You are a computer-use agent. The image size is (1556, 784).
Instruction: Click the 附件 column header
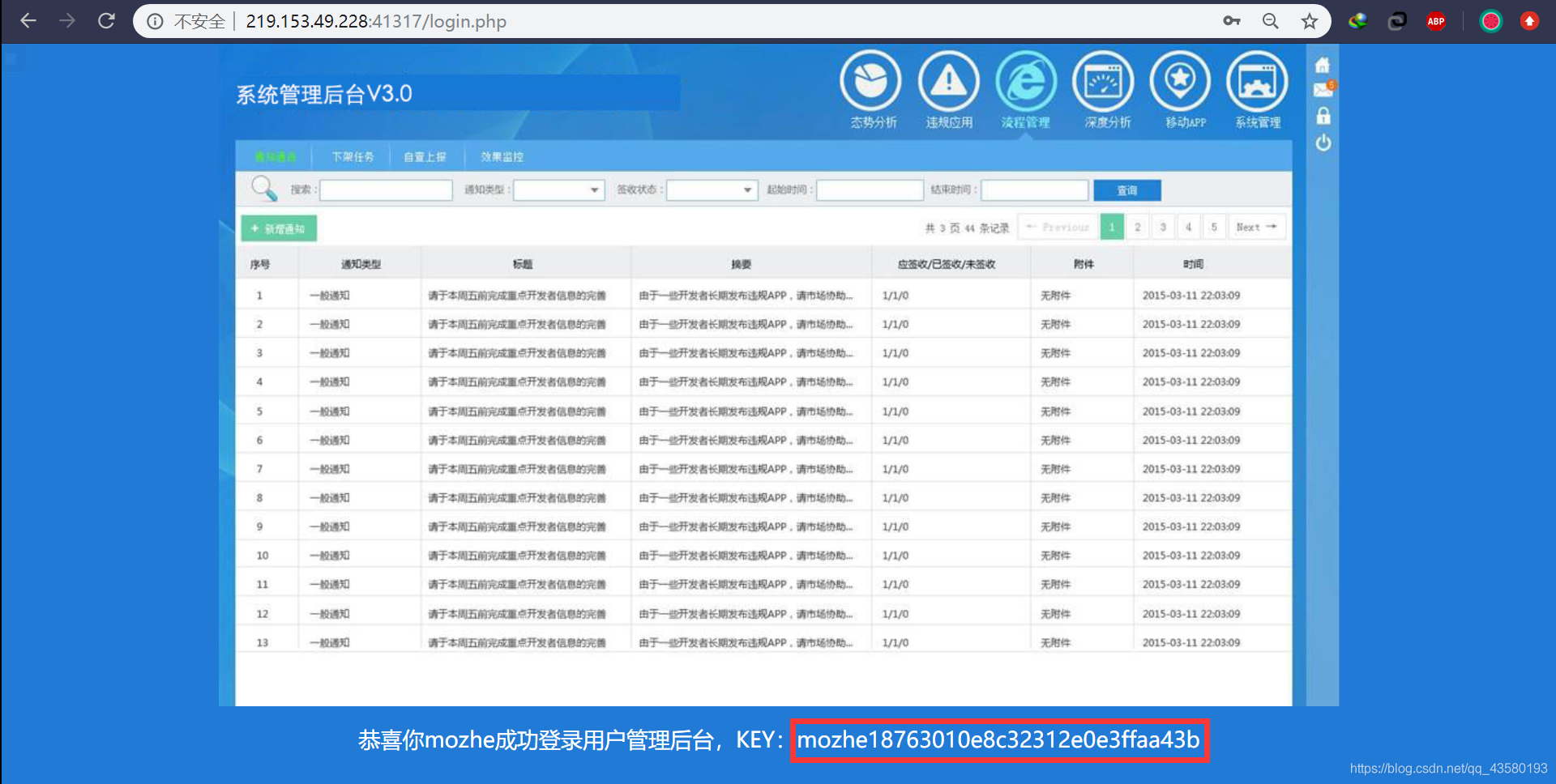1084,264
